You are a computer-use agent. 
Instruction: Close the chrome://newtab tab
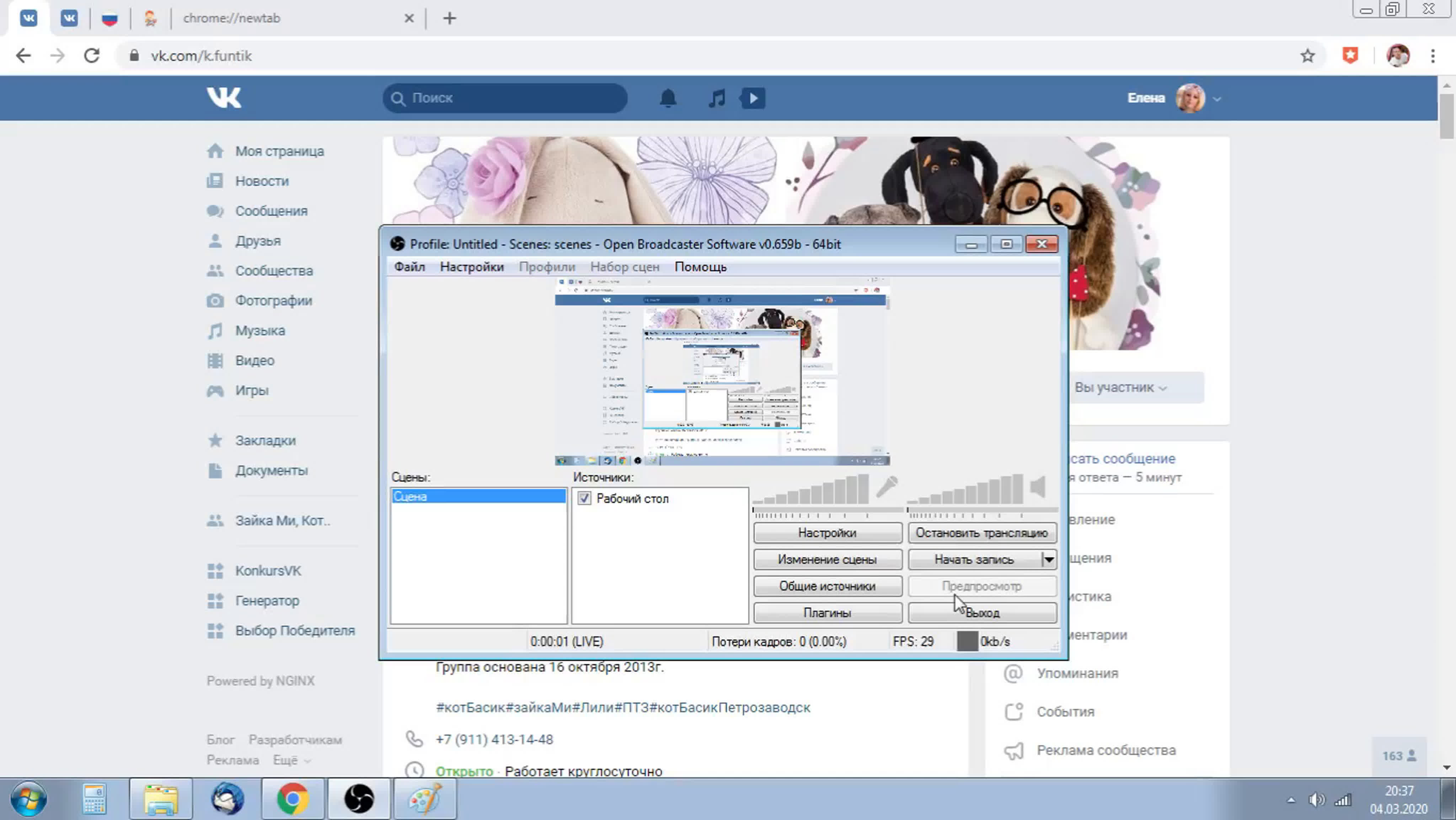click(x=409, y=18)
